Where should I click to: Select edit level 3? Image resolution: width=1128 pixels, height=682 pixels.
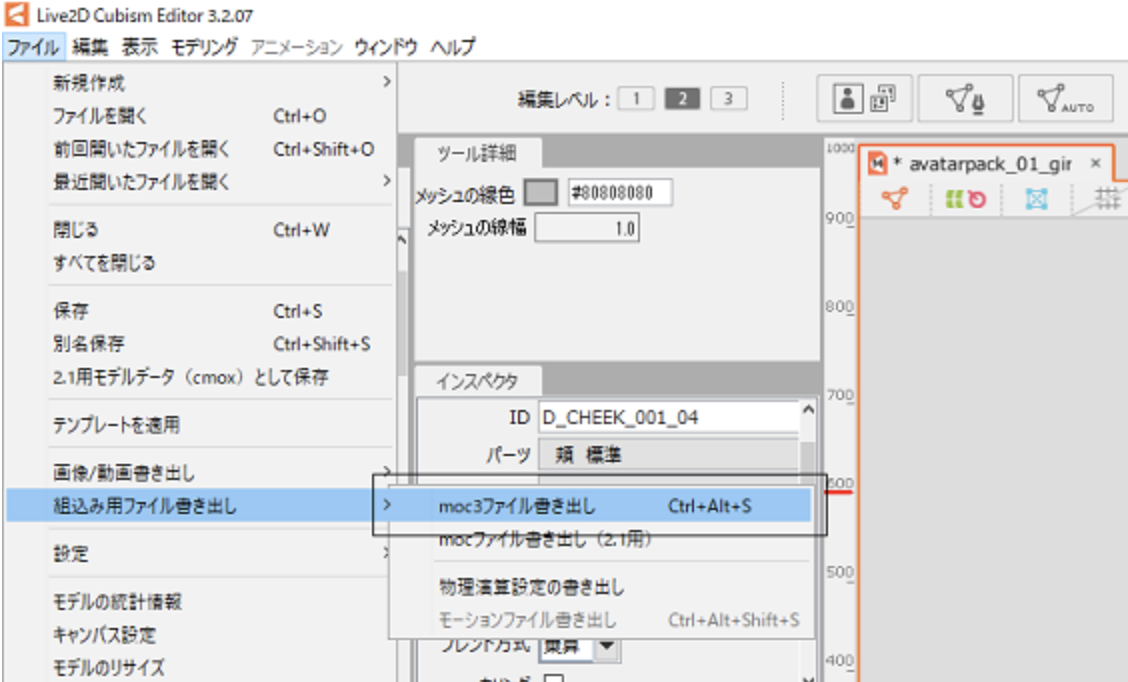(x=728, y=98)
